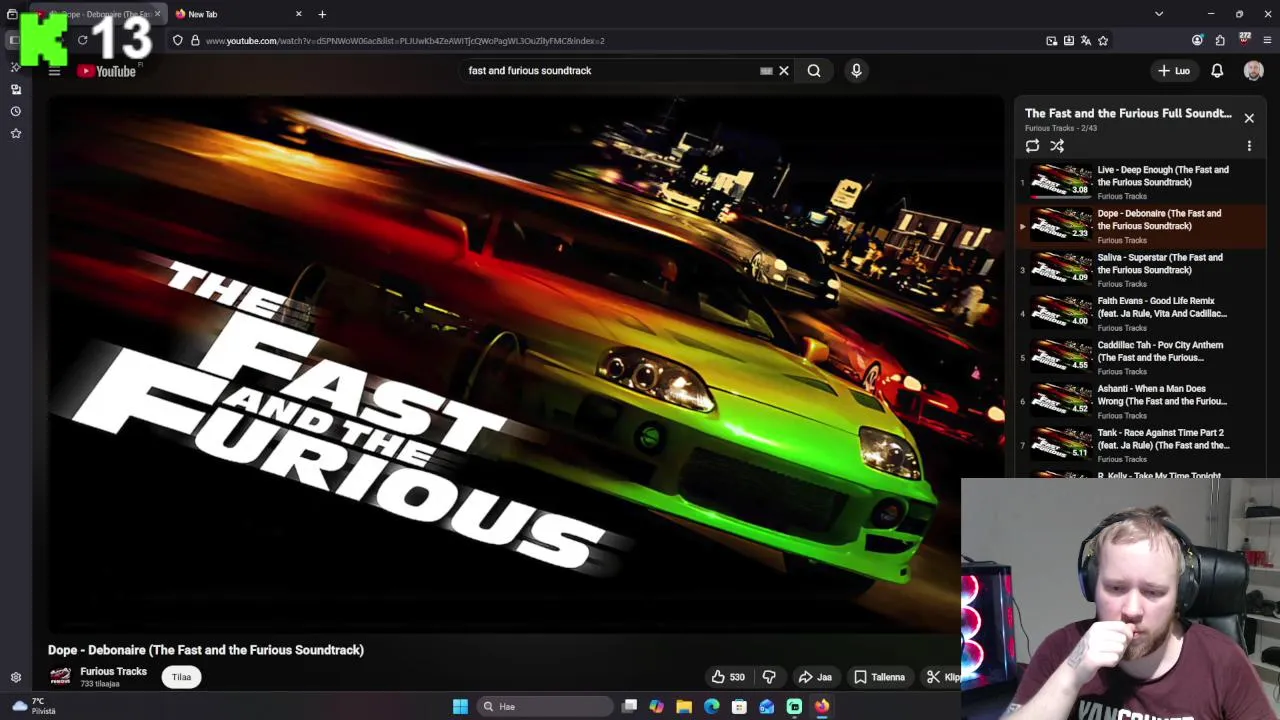The width and height of the screenshot is (1280, 720).
Task: Open YouTube notifications bell
Action: tap(1217, 71)
